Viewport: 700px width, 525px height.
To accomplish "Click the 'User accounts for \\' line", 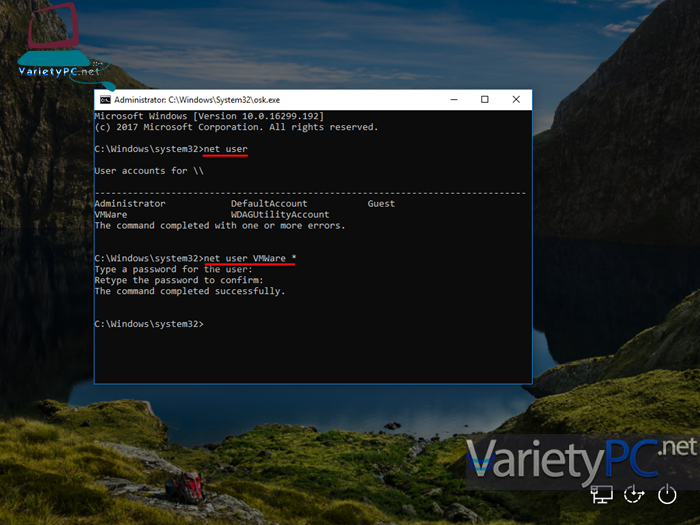I will coord(149,171).
